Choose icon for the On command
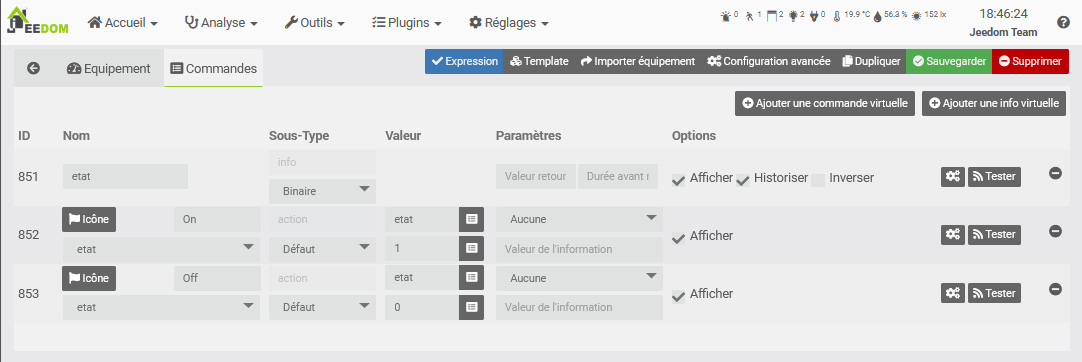The image size is (1082, 362). pos(89,219)
